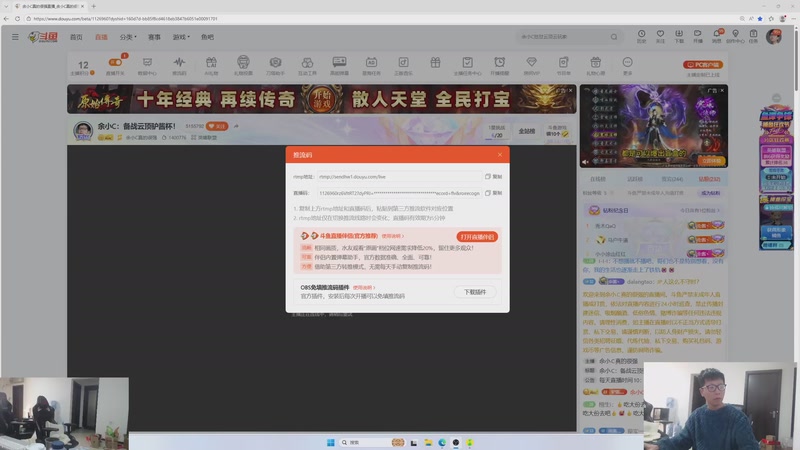Click the PC客户端 button
Image resolution: width=800 pixels, height=450 pixels.
click(x=703, y=65)
